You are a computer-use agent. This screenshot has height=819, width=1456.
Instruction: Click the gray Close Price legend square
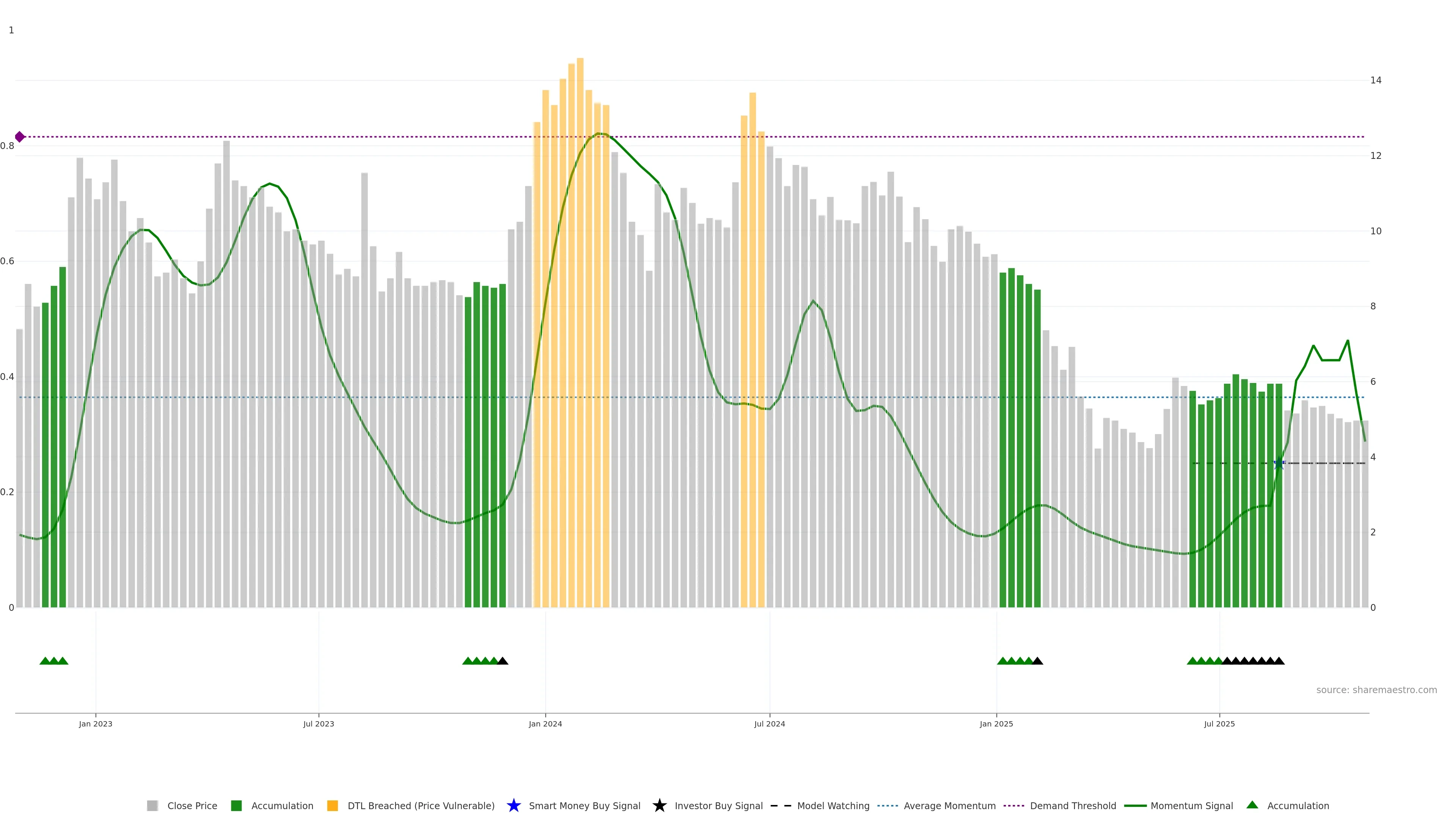point(152,805)
